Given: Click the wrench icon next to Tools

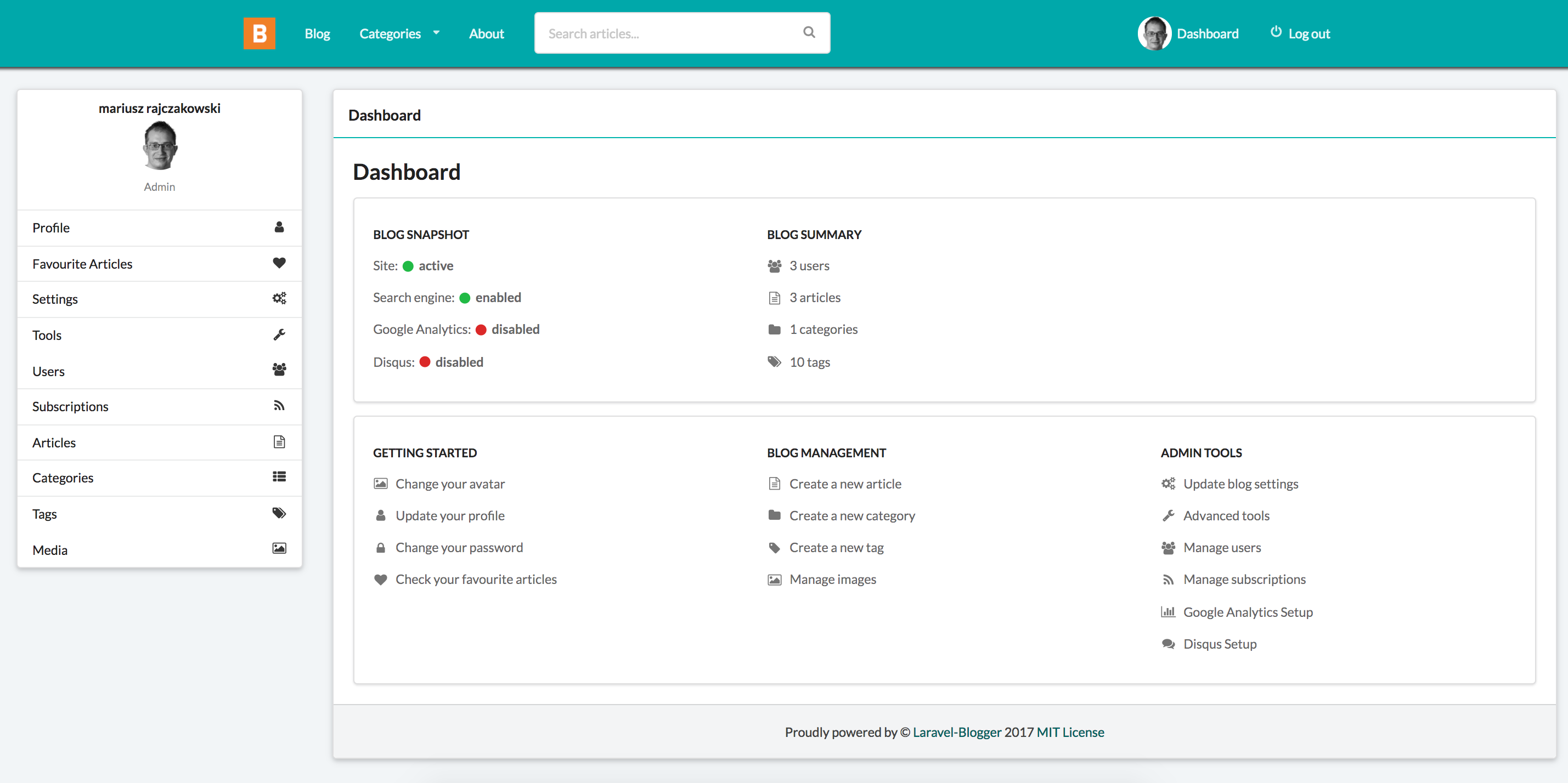Looking at the screenshot, I should click(x=279, y=334).
